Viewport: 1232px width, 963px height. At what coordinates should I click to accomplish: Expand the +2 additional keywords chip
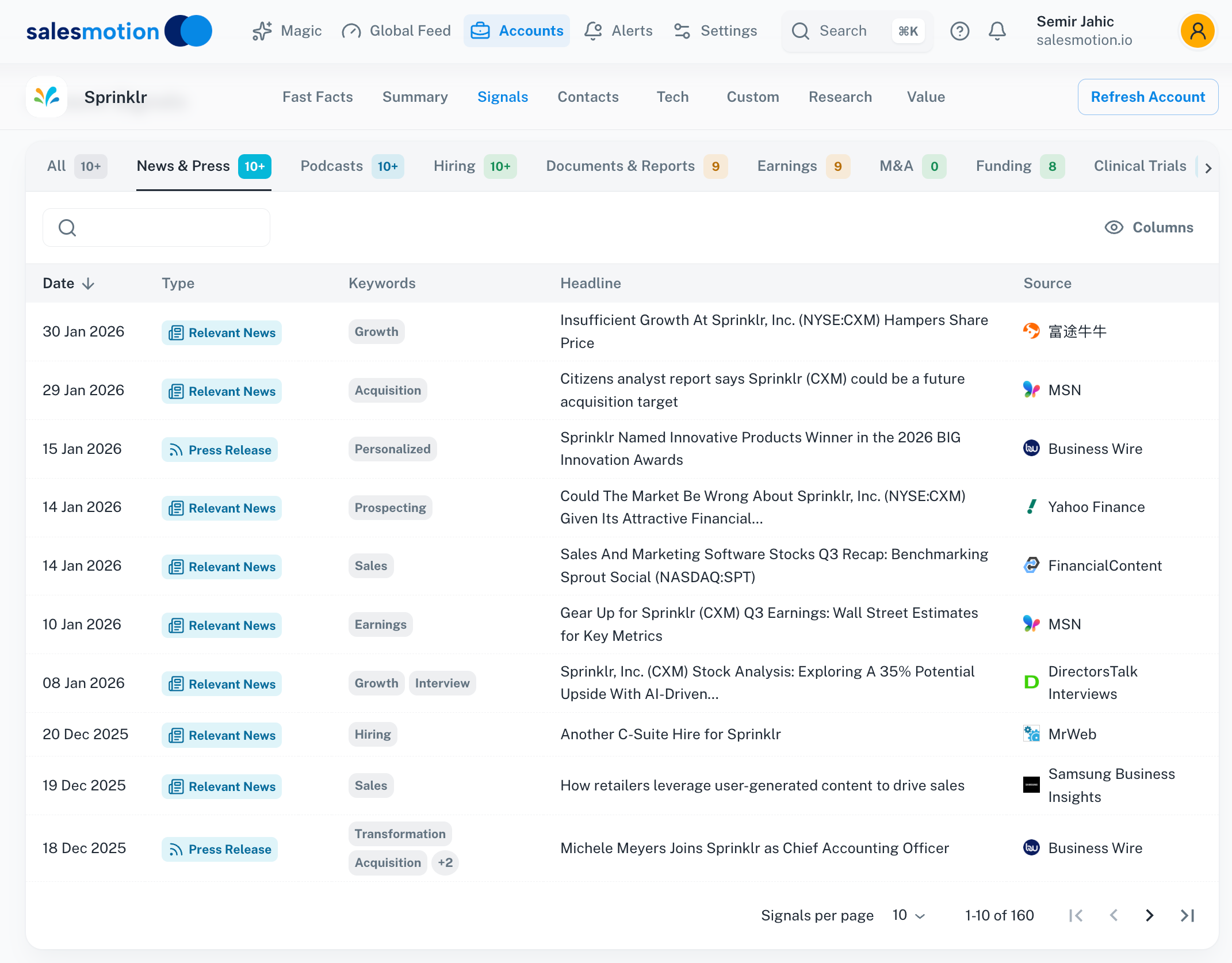tap(445, 863)
